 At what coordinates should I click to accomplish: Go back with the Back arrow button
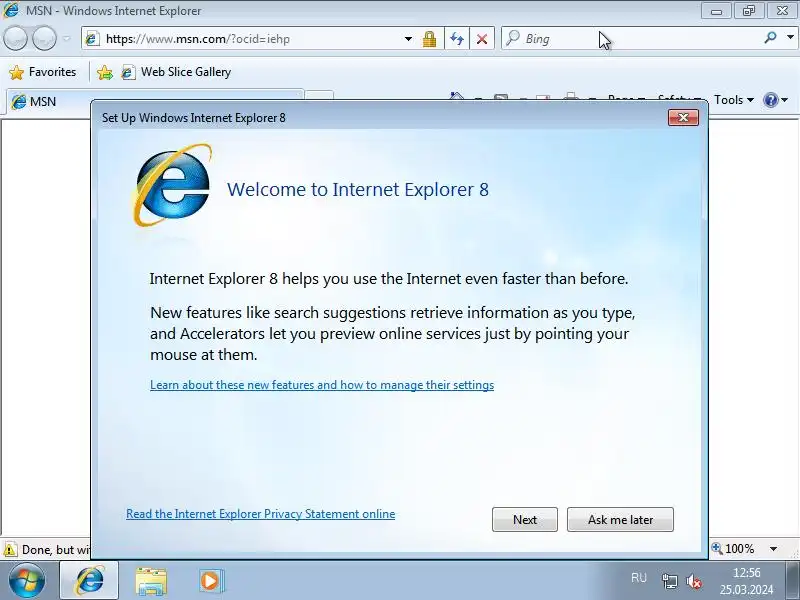pyautogui.click(x=16, y=39)
